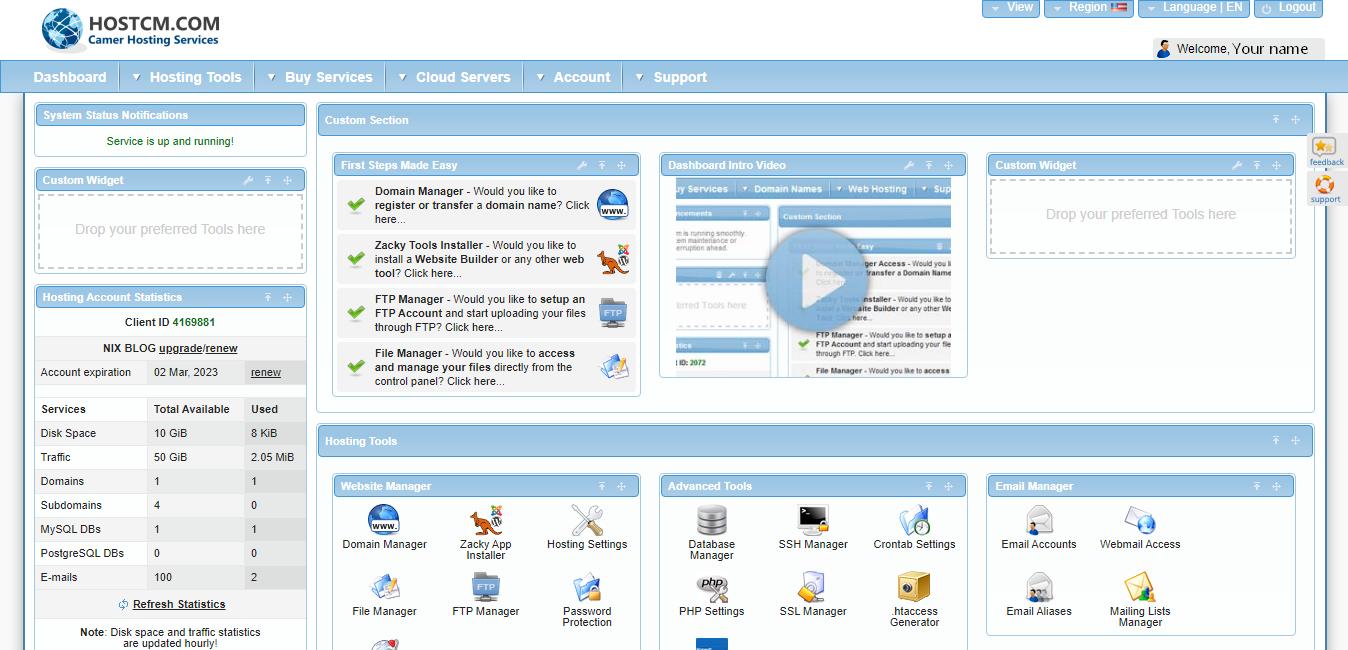Image resolution: width=1348 pixels, height=650 pixels.
Task: Open the Region dropdown
Action: click(x=1089, y=8)
